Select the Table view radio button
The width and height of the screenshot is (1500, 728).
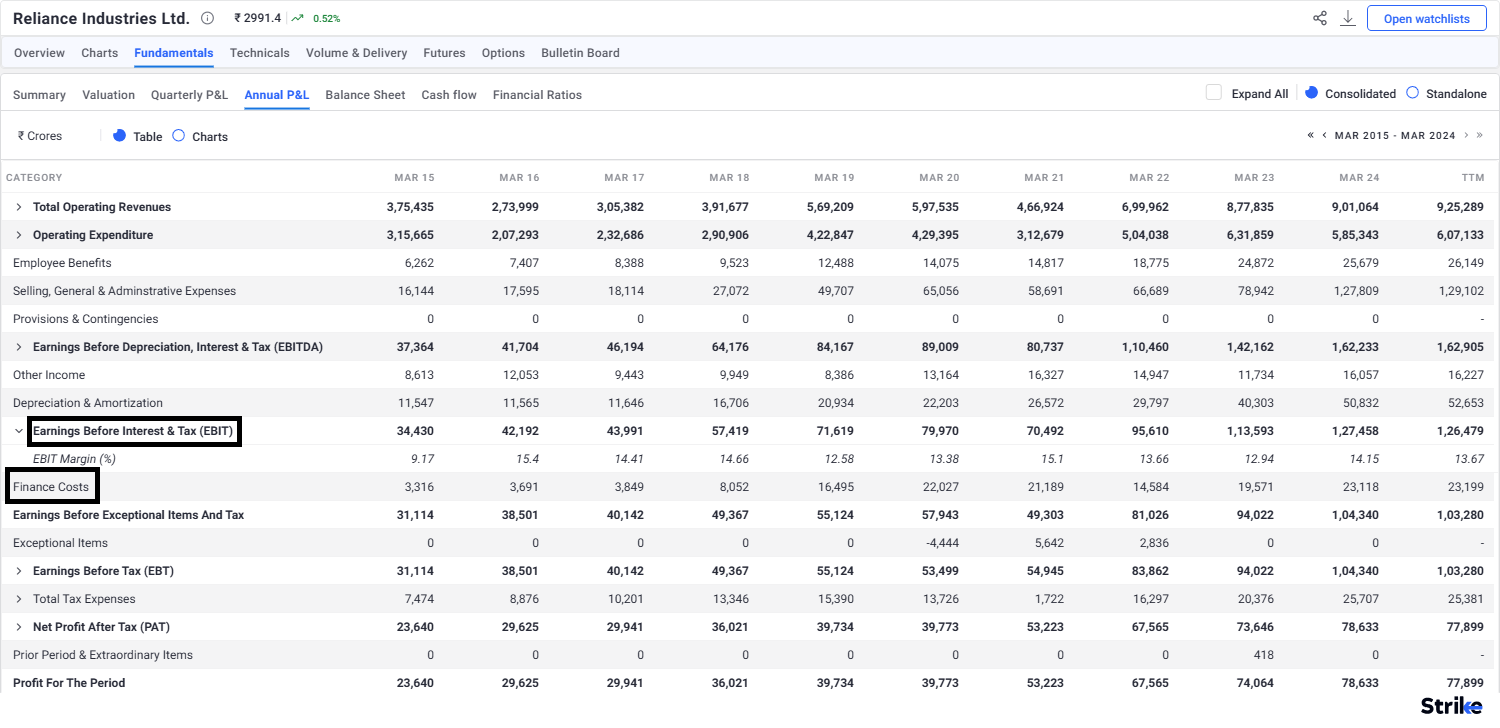click(x=119, y=136)
